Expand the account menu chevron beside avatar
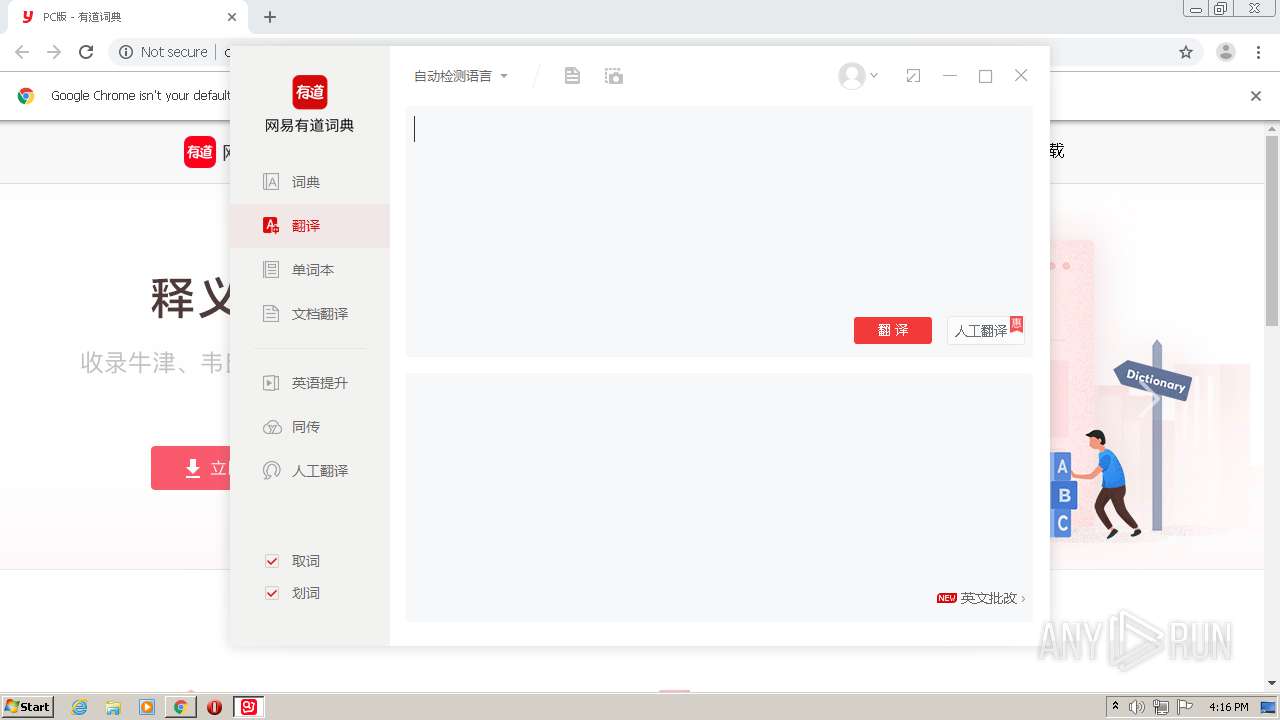Viewport: 1280px width, 720px height. coord(874,76)
